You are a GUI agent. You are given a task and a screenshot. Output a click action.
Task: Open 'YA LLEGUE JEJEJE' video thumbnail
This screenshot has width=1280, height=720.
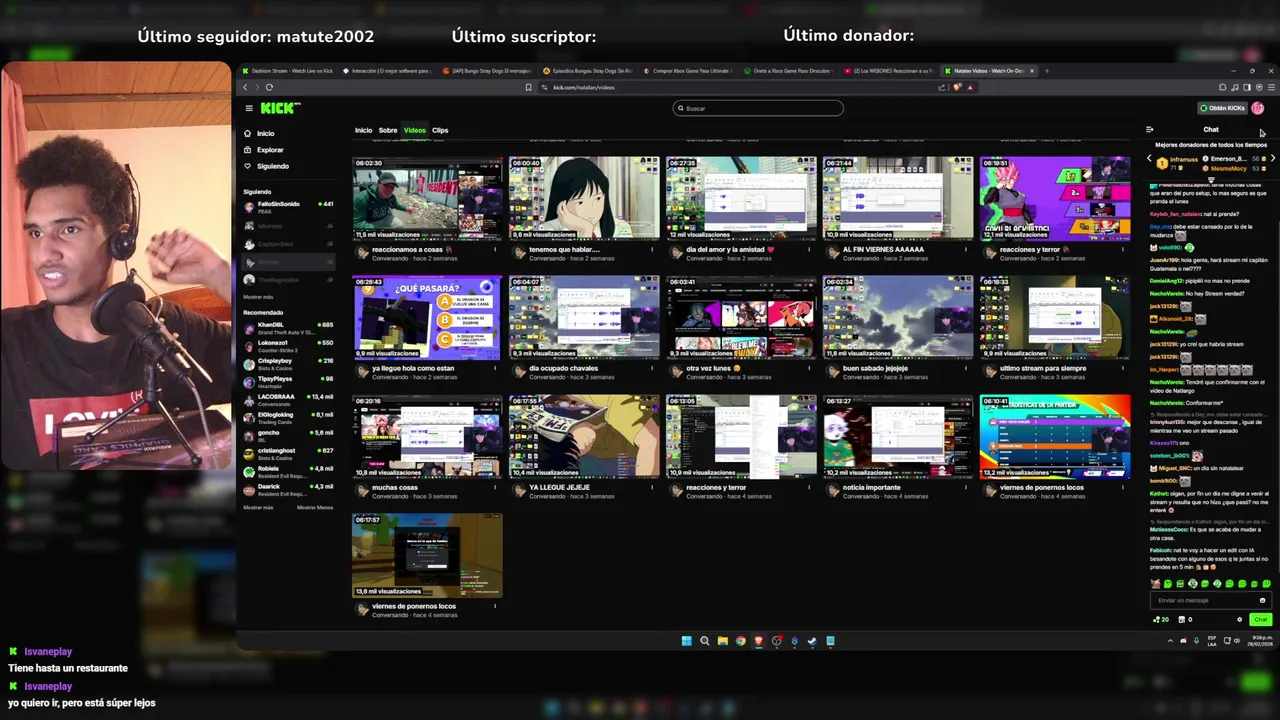click(584, 436)
